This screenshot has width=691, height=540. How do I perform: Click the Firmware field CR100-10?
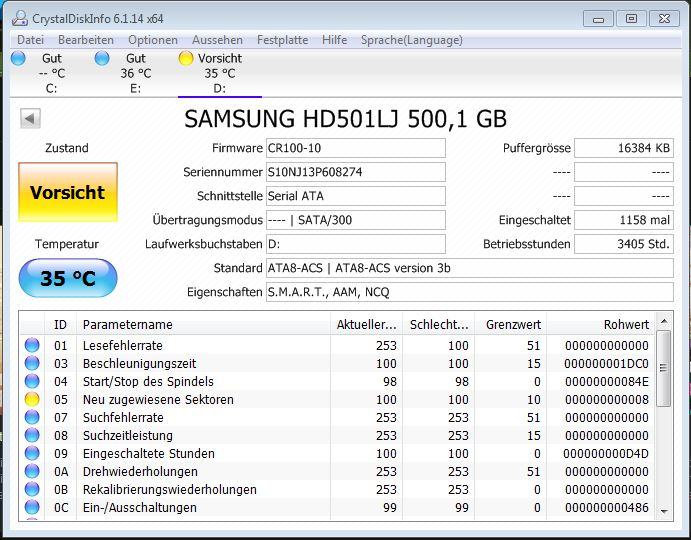pos(356,148)
